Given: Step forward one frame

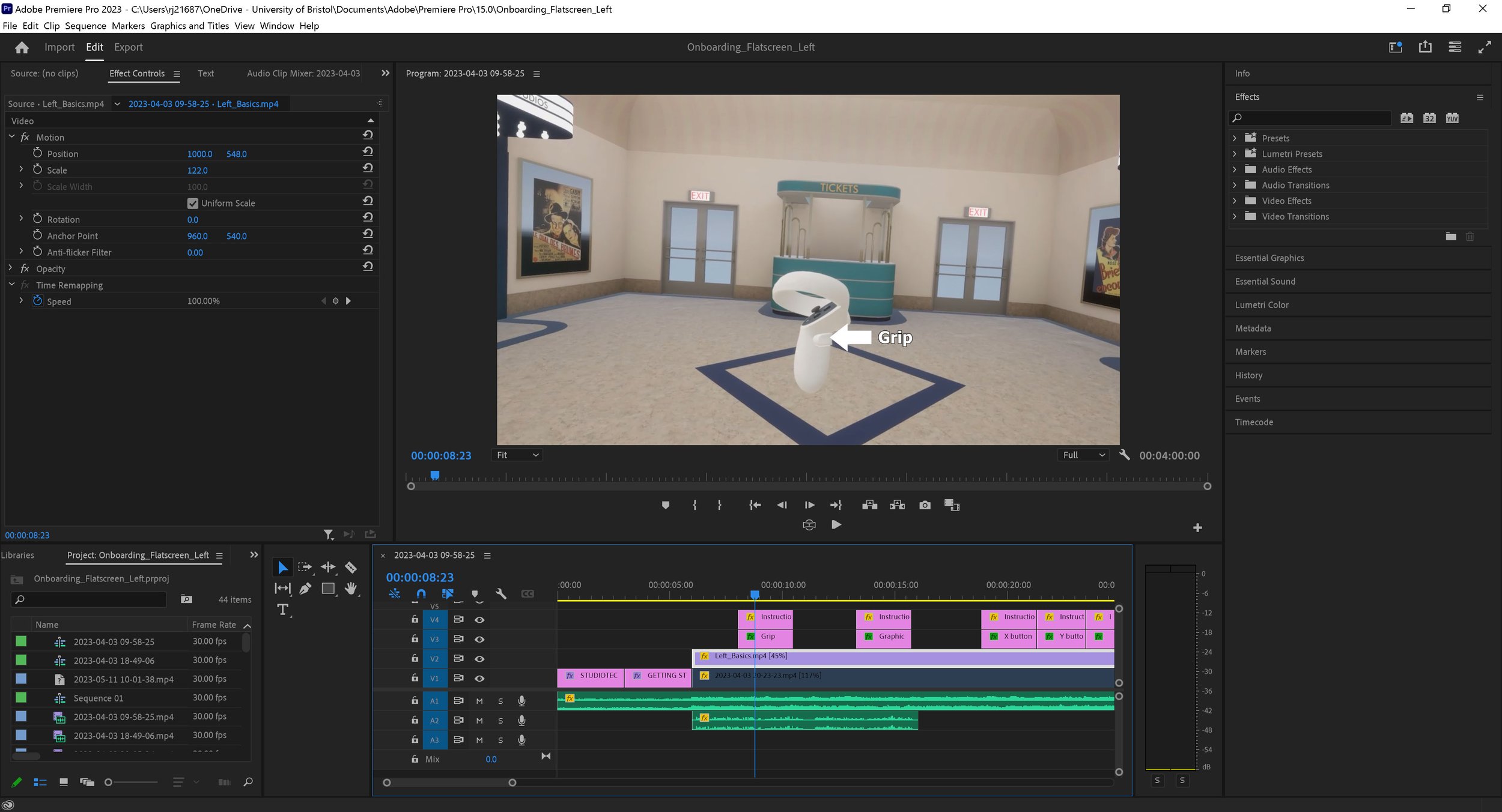Looking at the screenshot, I should point(809,505).
